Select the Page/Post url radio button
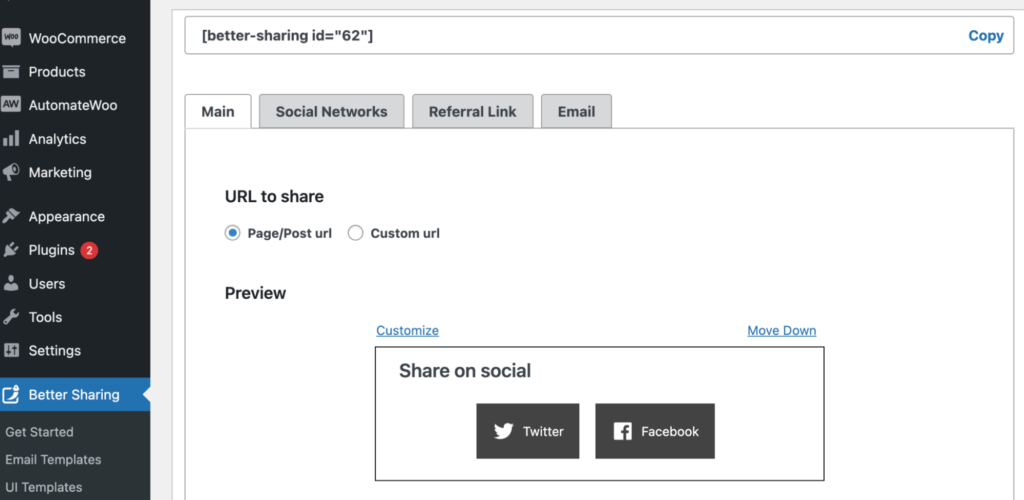Screen dimensions: 1024x500 click(232, 233)
